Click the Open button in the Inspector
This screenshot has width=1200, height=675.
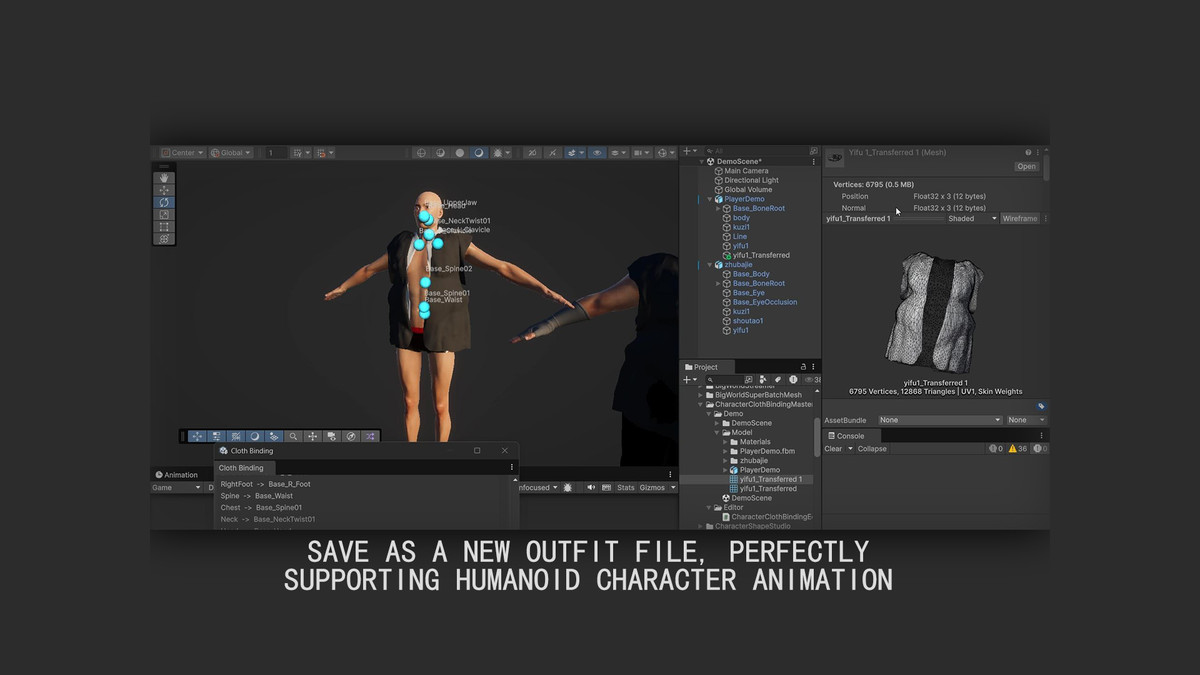point(1026,166)
